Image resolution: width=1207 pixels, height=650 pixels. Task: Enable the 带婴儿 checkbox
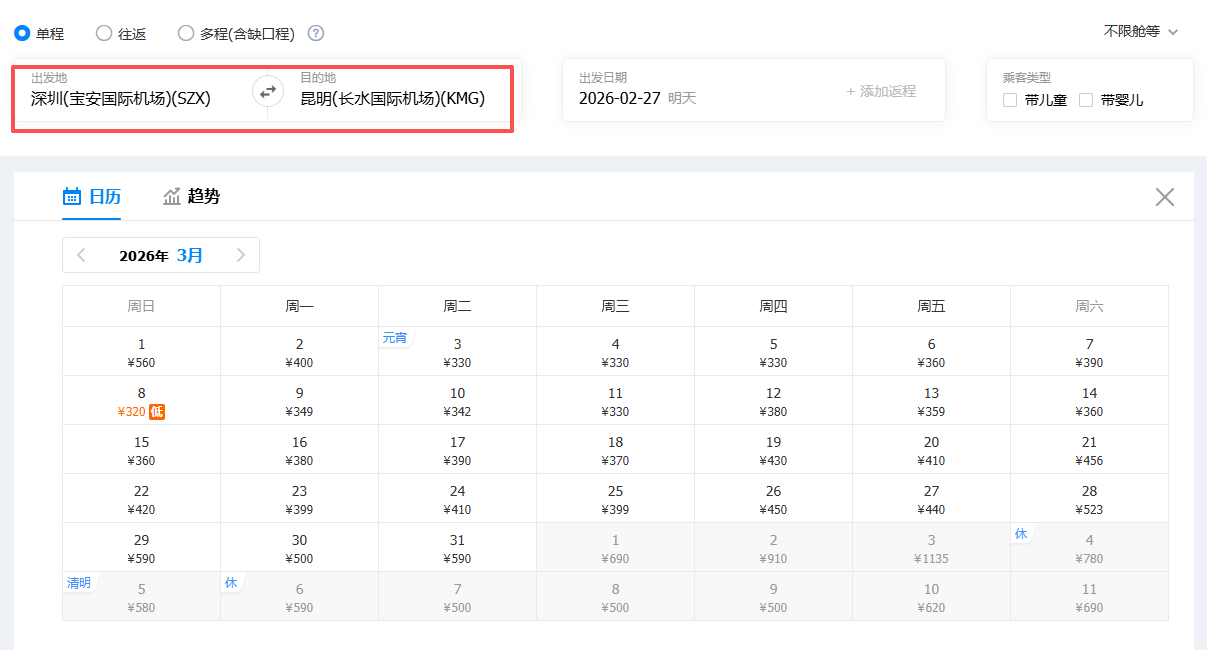pos(1086,100)
